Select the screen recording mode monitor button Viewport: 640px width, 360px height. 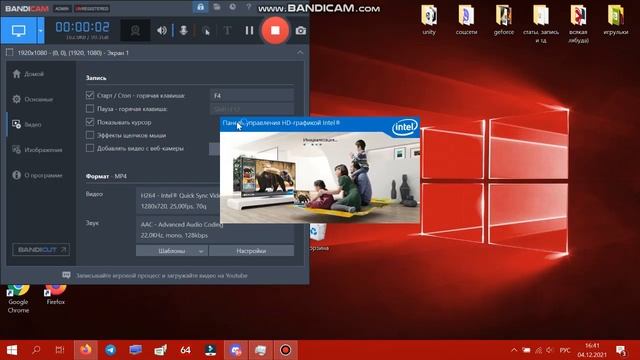tap(19, 31)
